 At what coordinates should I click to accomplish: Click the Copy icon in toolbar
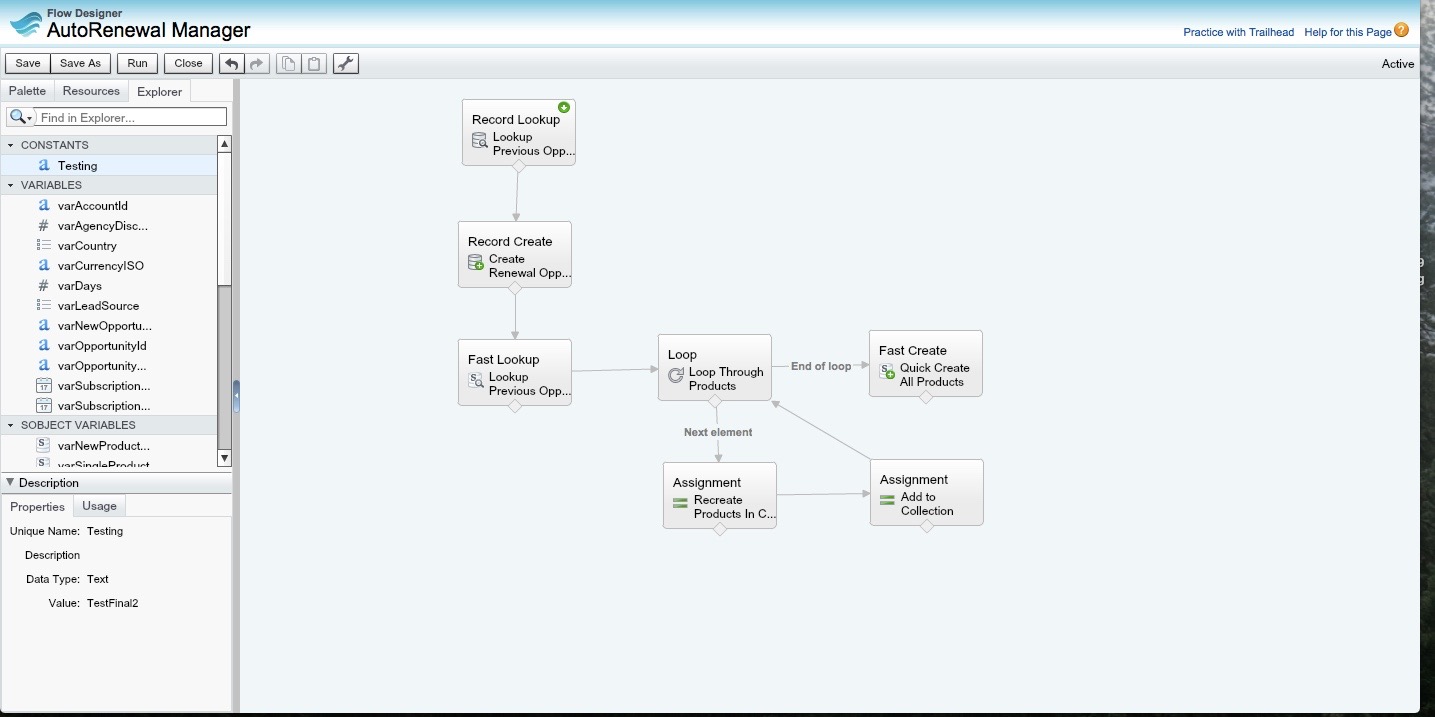[288, 63]
